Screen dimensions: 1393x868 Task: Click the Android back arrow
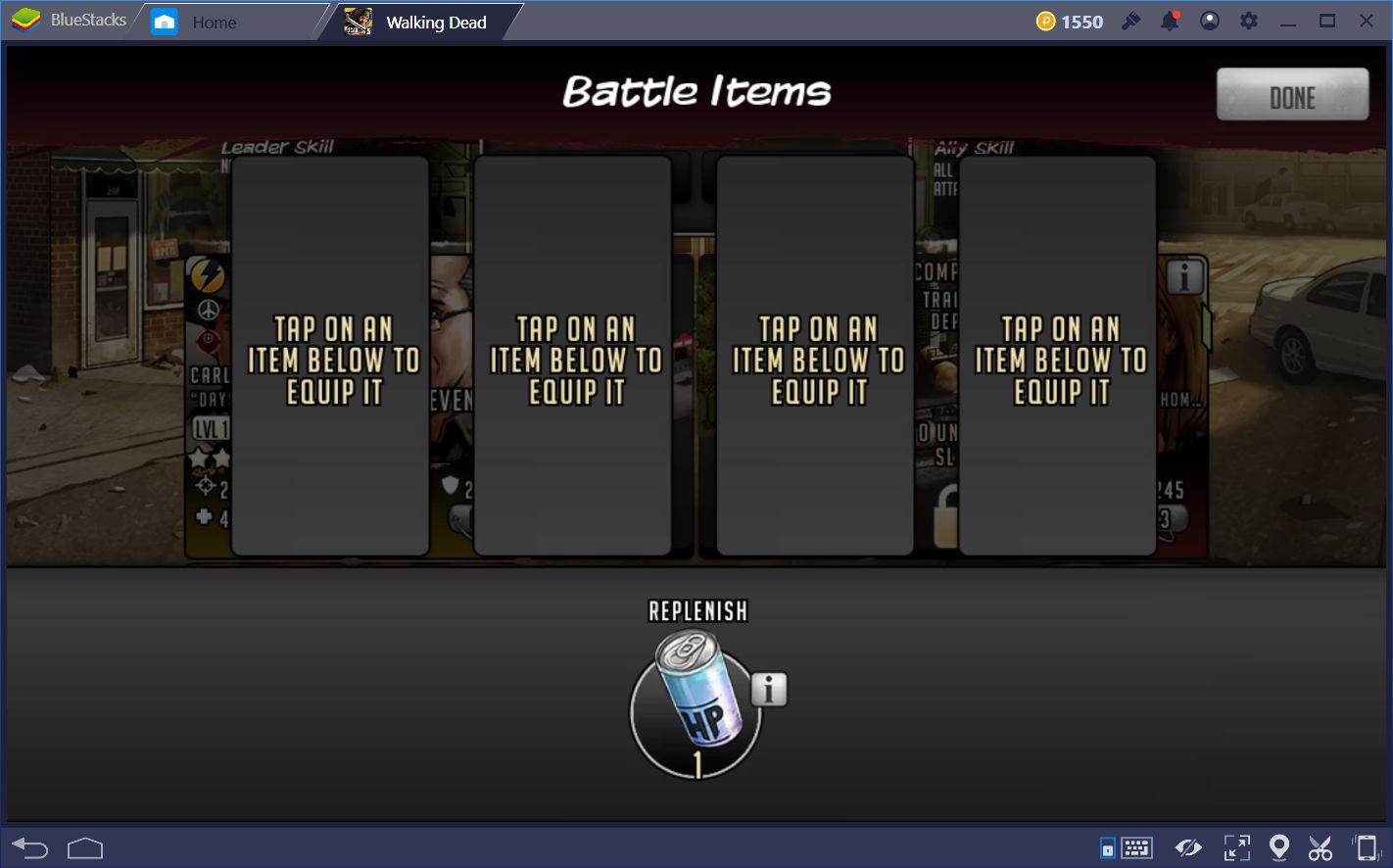(30, 847)
